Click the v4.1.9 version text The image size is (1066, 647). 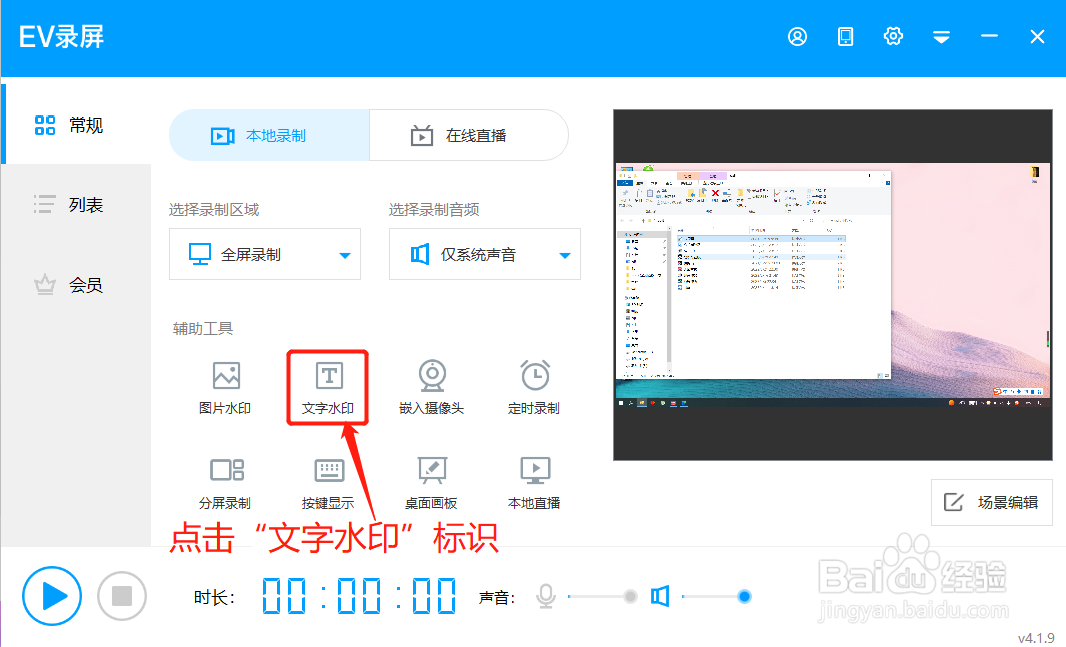pos(1036,638)
